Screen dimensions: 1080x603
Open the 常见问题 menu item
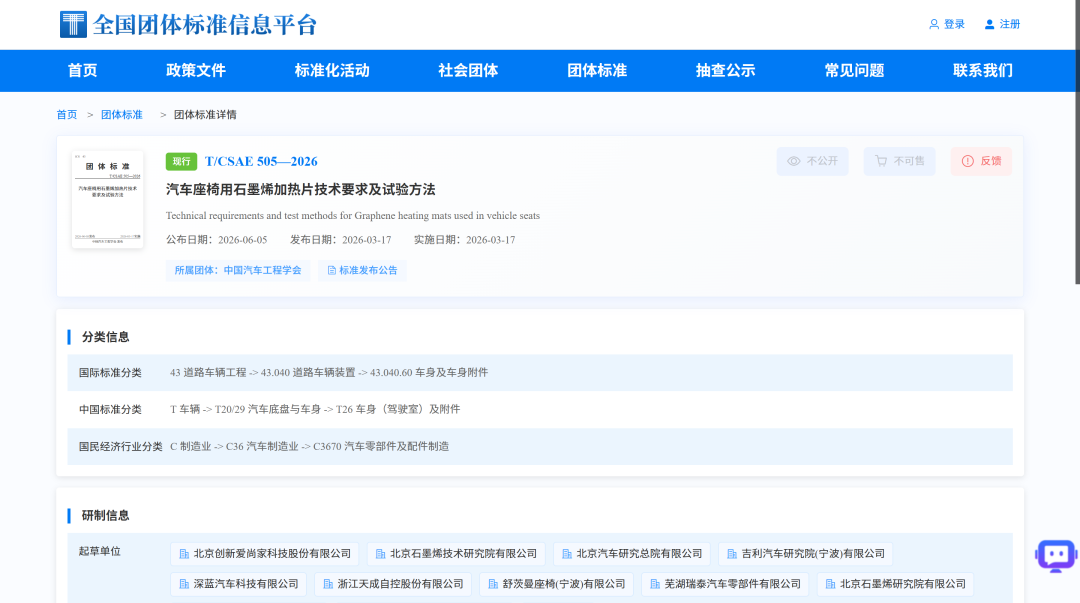pyautogui.click(x=854, y=70)
